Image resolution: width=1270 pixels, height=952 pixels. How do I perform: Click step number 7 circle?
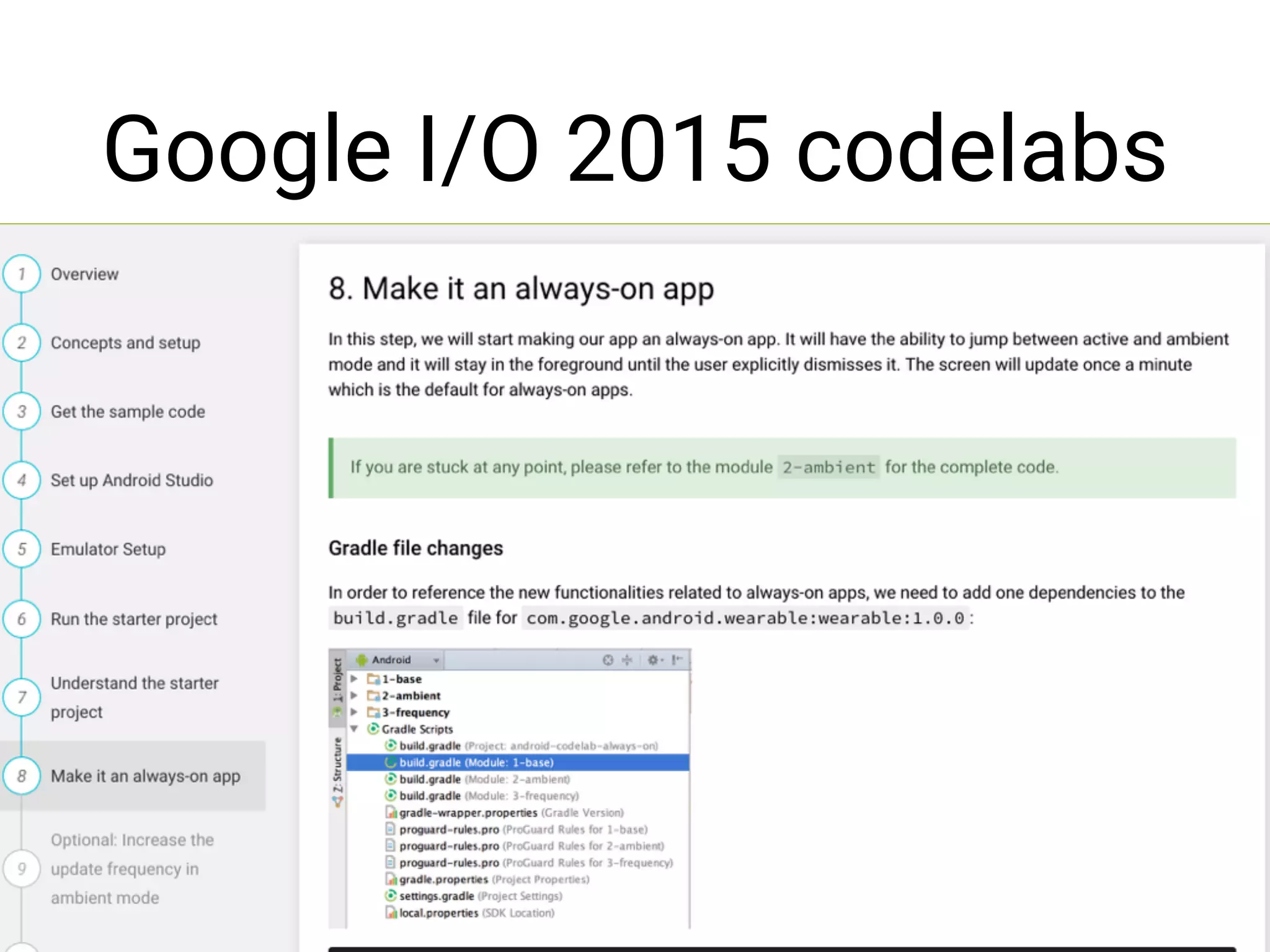pos(22,697)
